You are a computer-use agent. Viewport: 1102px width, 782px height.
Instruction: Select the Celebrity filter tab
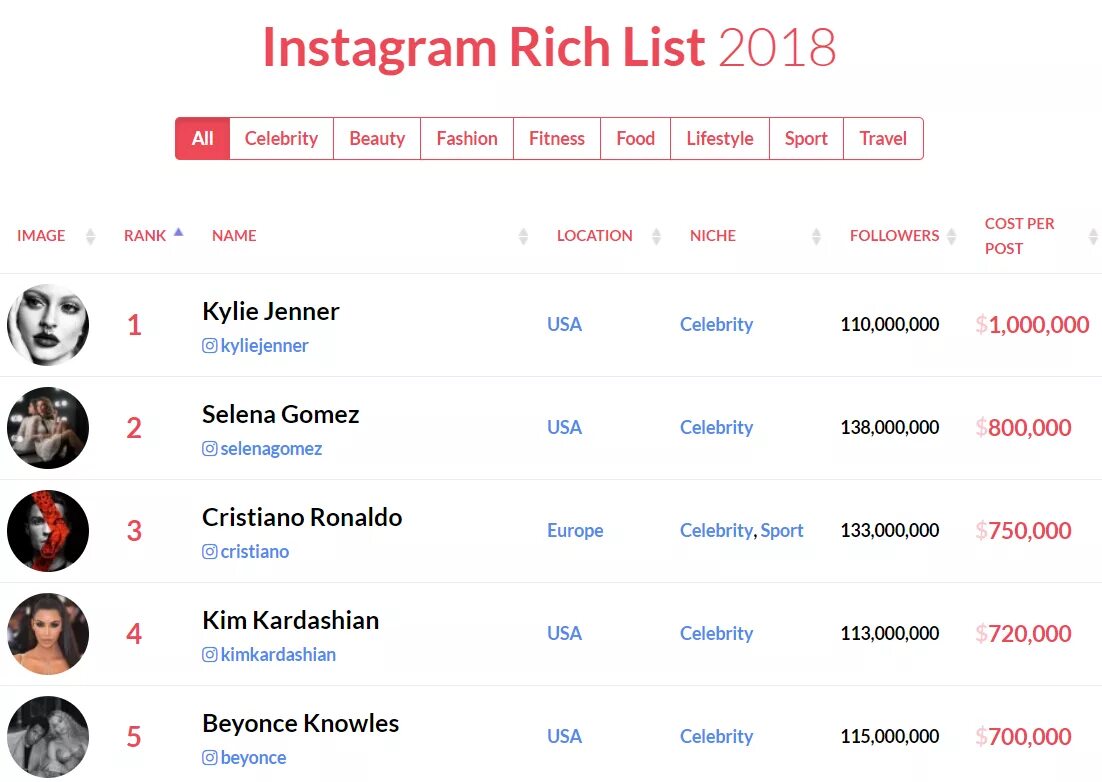[x=281, y=139]
